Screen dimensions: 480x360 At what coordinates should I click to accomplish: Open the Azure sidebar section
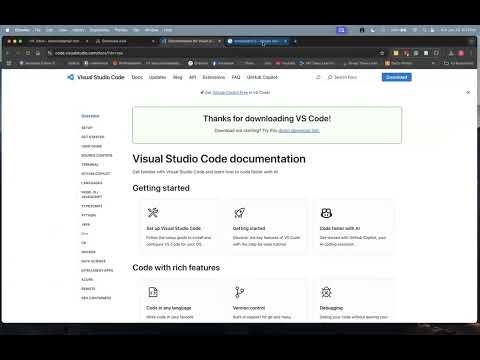[87, 280]
